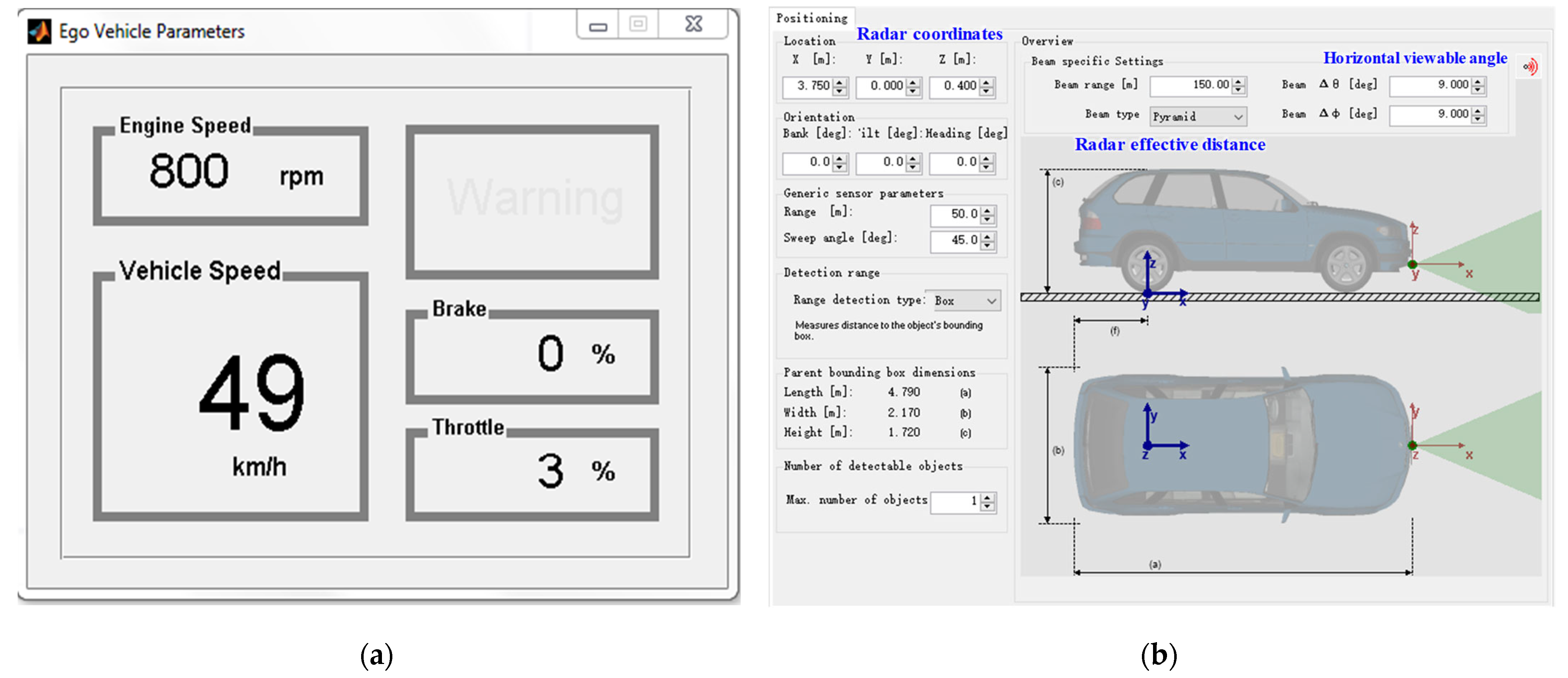Open the Beam type Pyramid dropdown

pos(1197,116)
